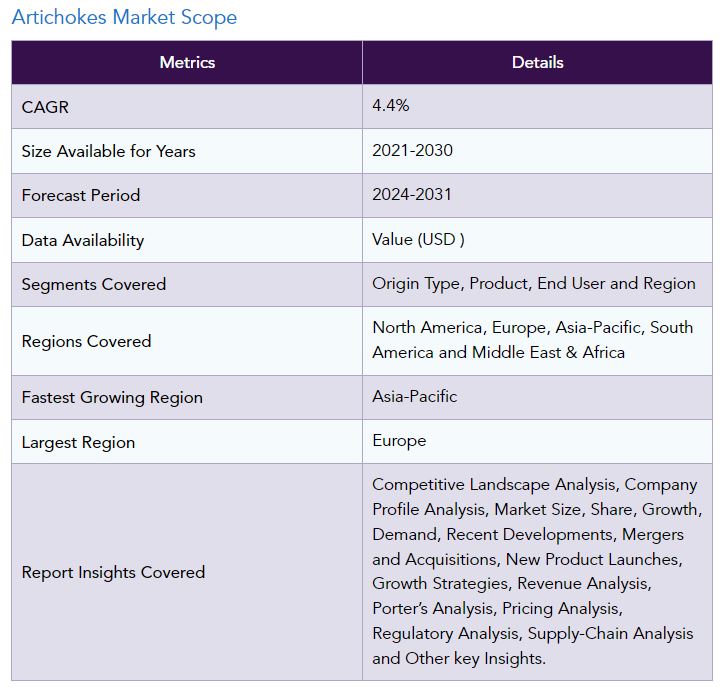Click the Segments Covered label

coord(94,284)
